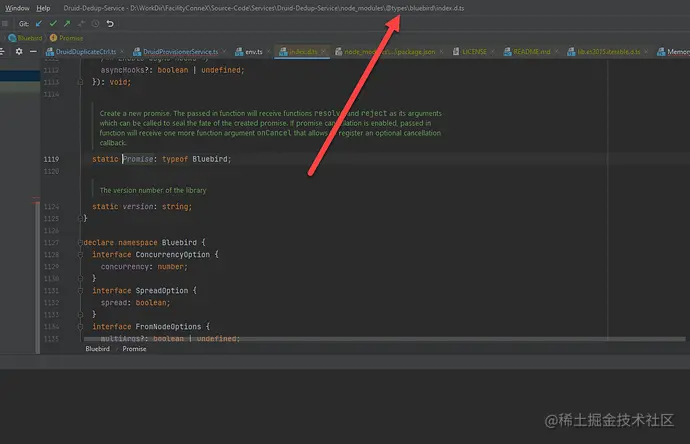
Task: Click 'static version: string;' code line
Action: (142, 206)
